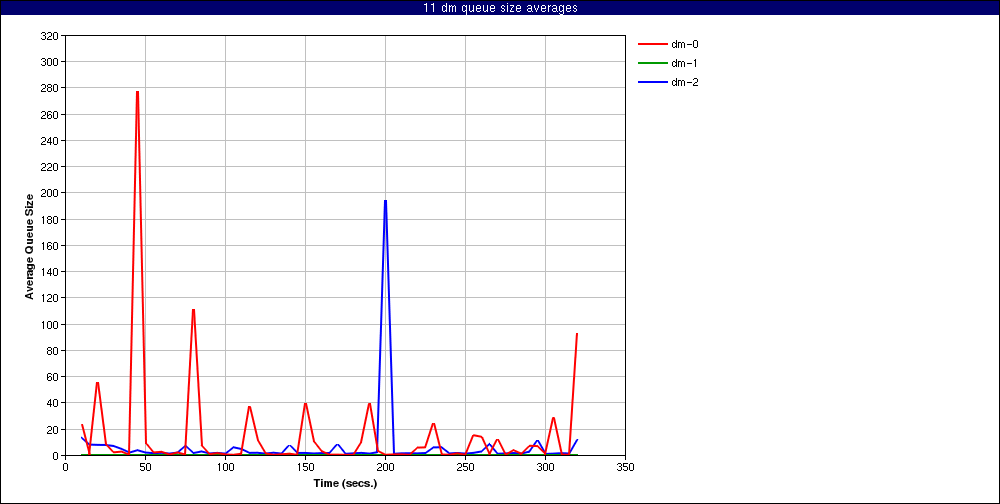
Task: Select the dm-0 legend label
Action: 684,44
